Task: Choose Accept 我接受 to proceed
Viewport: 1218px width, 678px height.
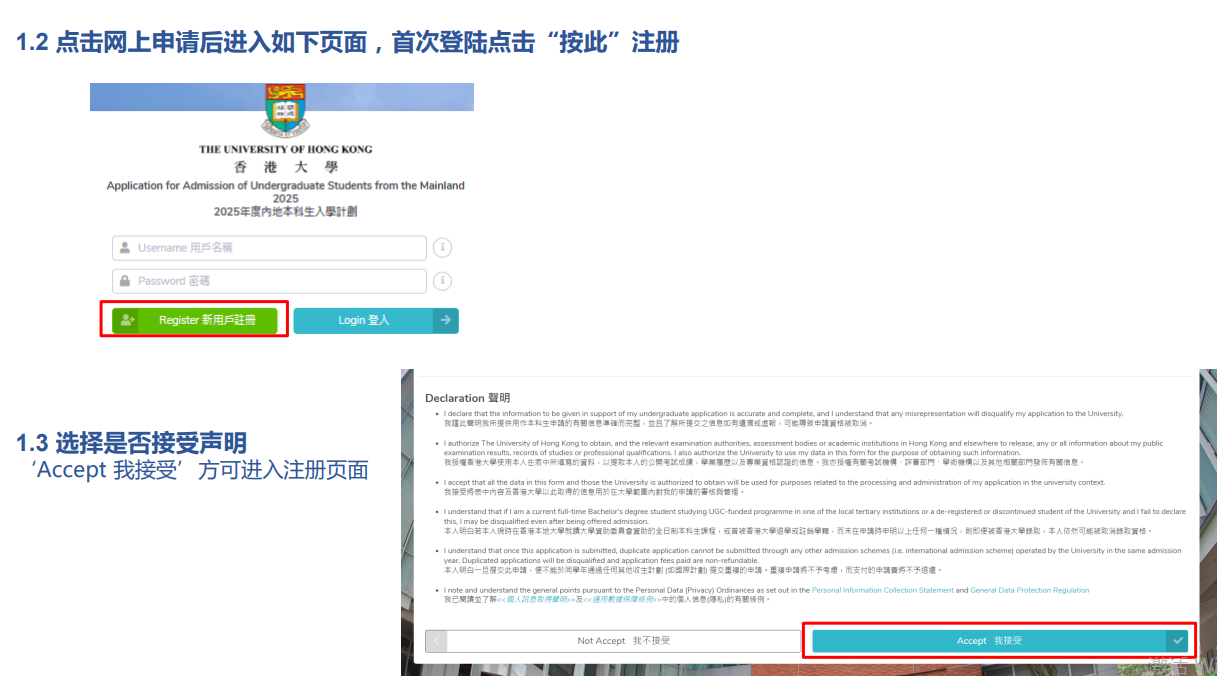Action: point(988,640)
